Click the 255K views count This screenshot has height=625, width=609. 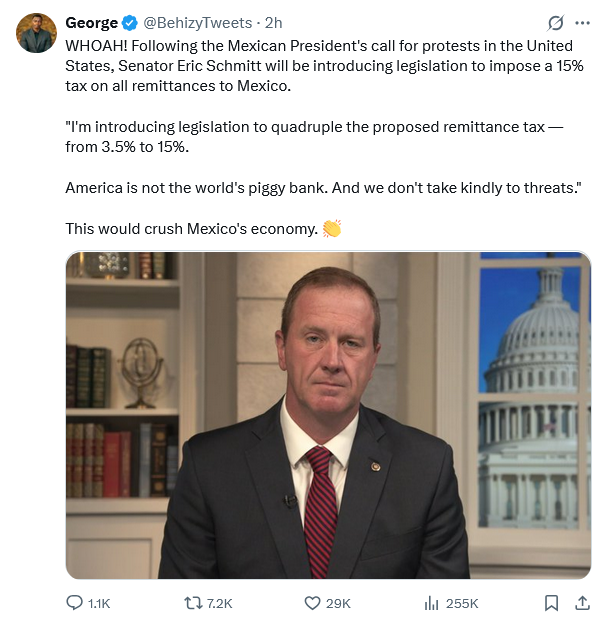click(x=462, y=603)
